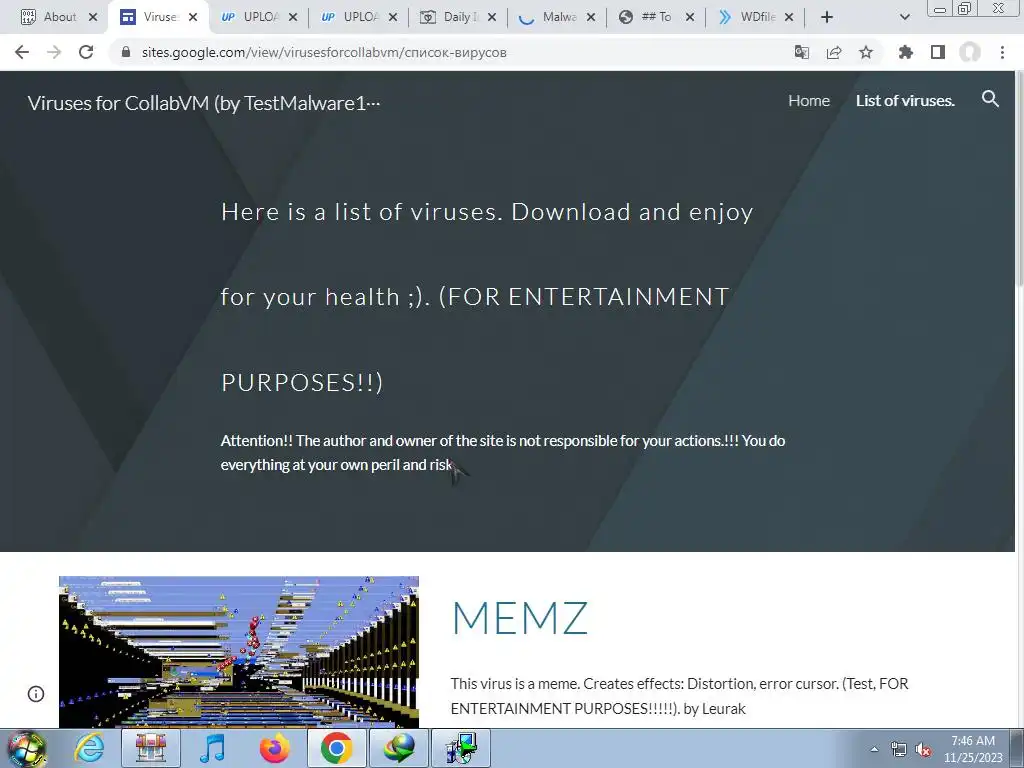
Task: Click the Viruses for CollabVM site title
Action: [204, 103]
